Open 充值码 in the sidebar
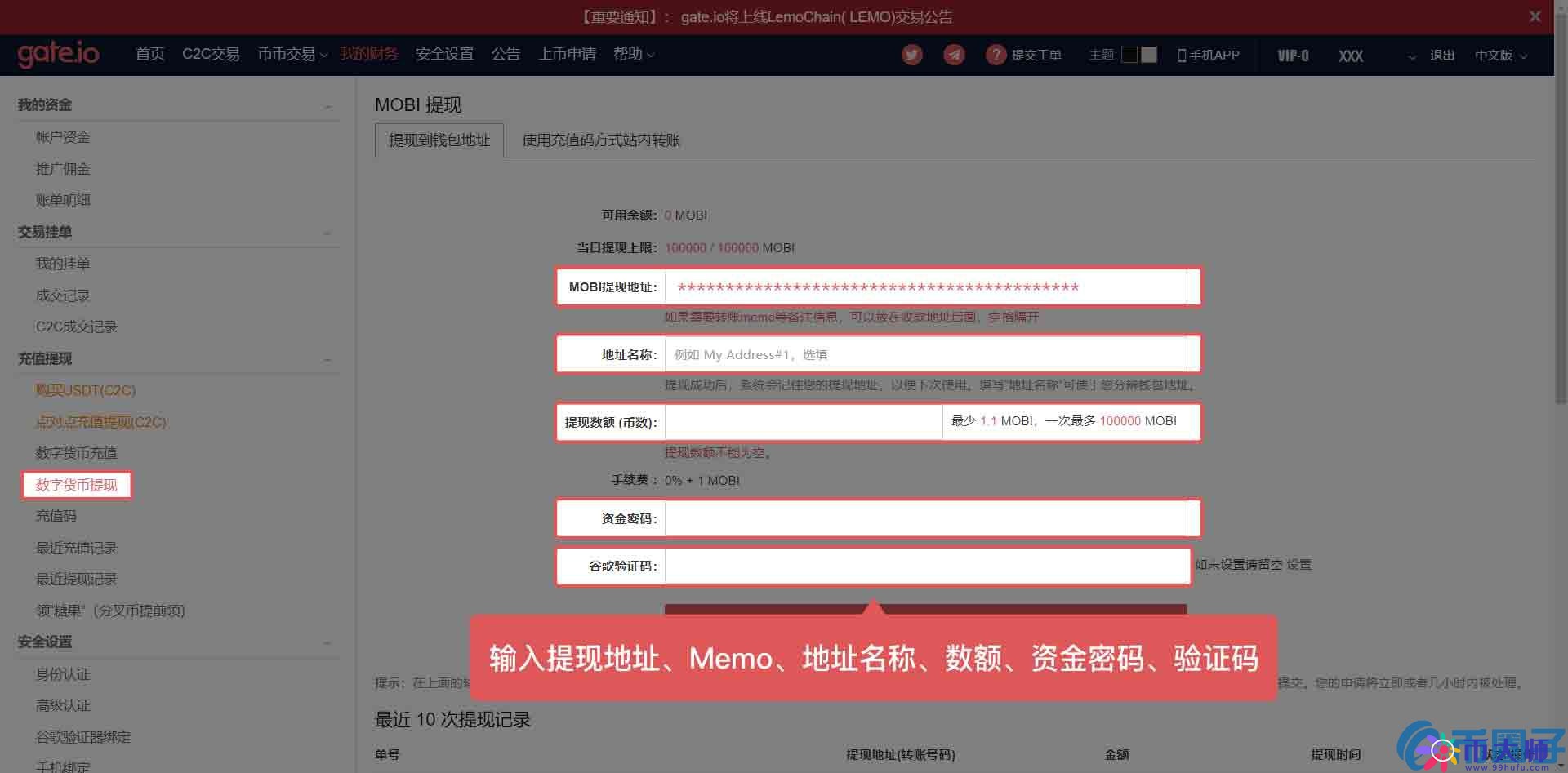The image size is (1568, 773). (x=56, y=516)
